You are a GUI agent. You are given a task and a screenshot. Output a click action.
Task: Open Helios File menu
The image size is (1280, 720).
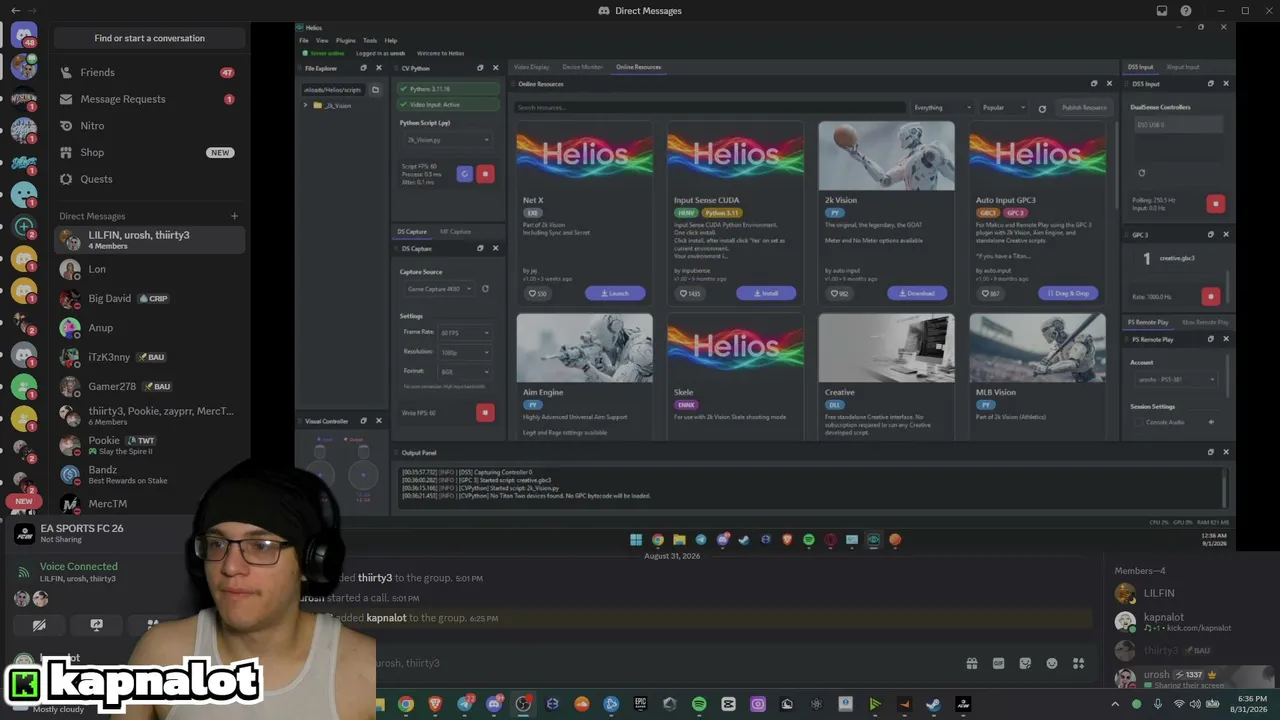(304, 41)
